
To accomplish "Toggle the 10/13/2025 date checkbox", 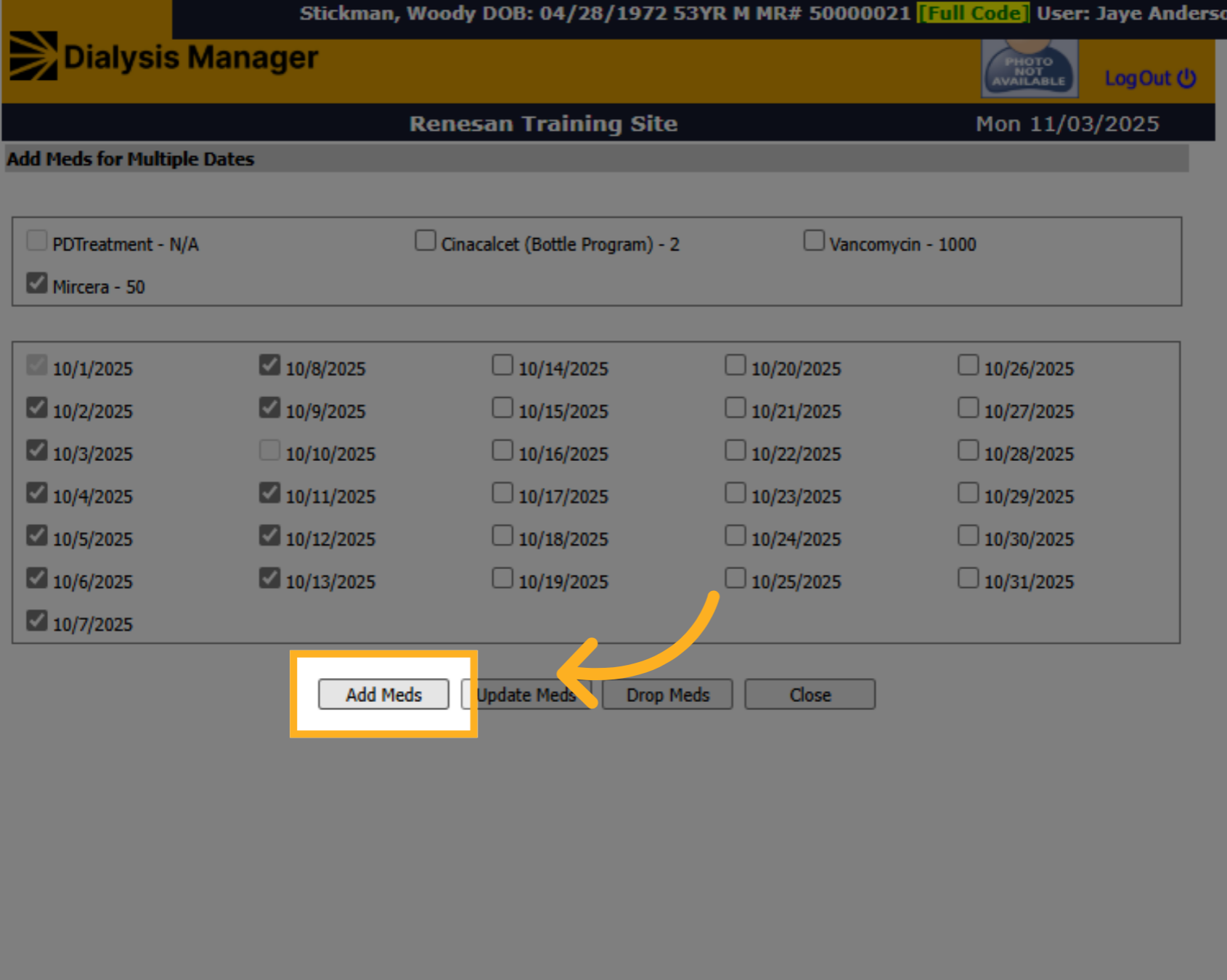I will 269,578.
